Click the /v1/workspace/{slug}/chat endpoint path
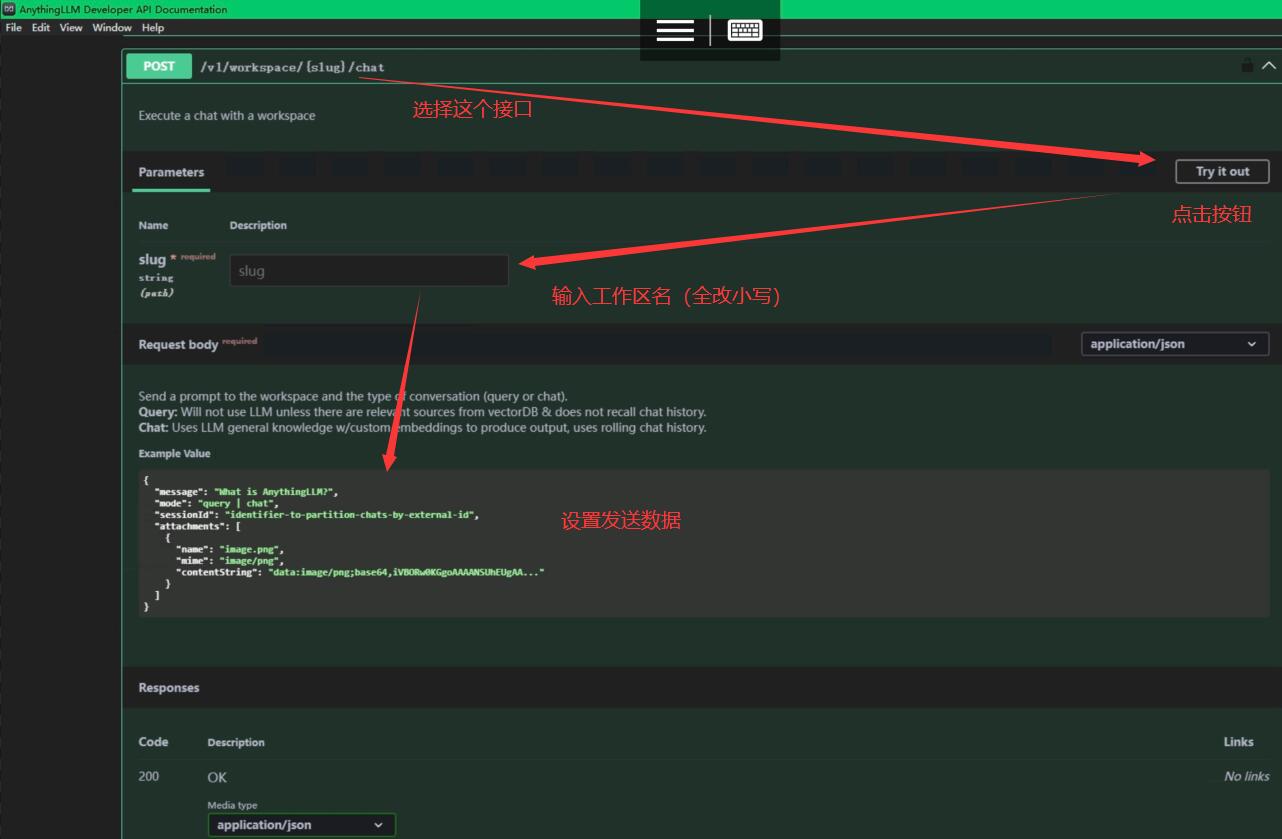 [x=292, y=67]
